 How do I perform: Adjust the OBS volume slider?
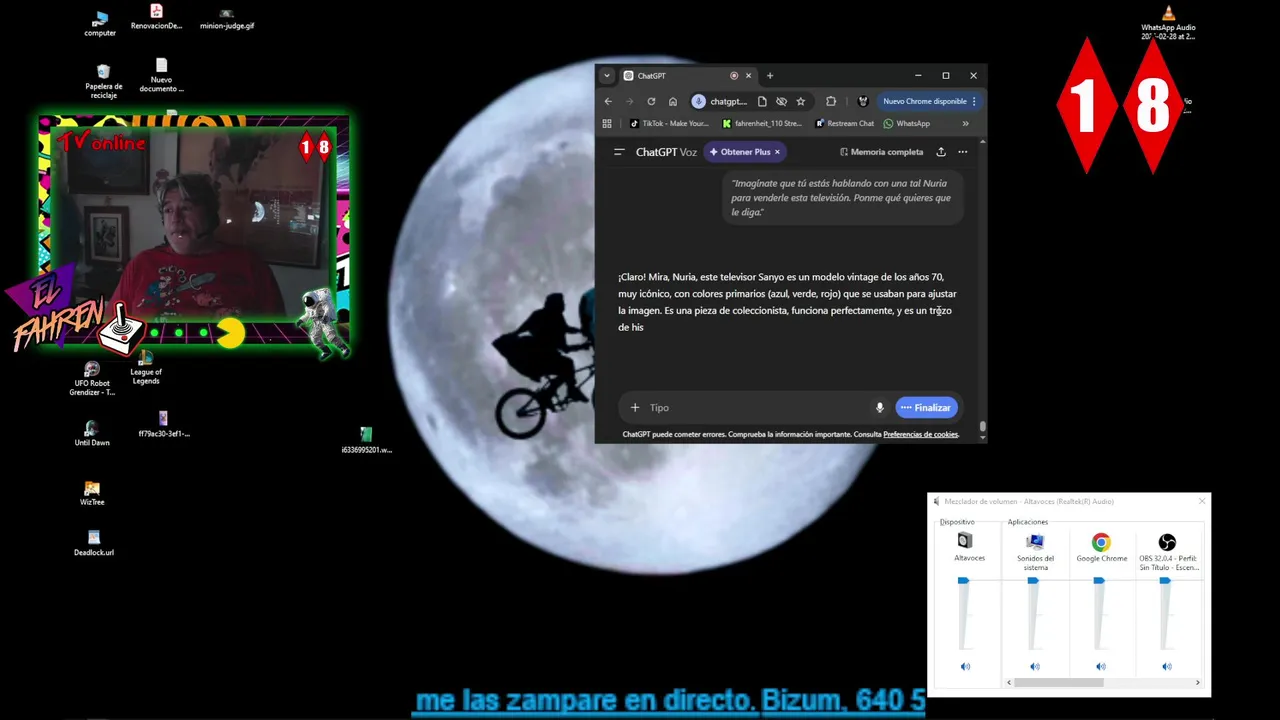(1165, 580)
